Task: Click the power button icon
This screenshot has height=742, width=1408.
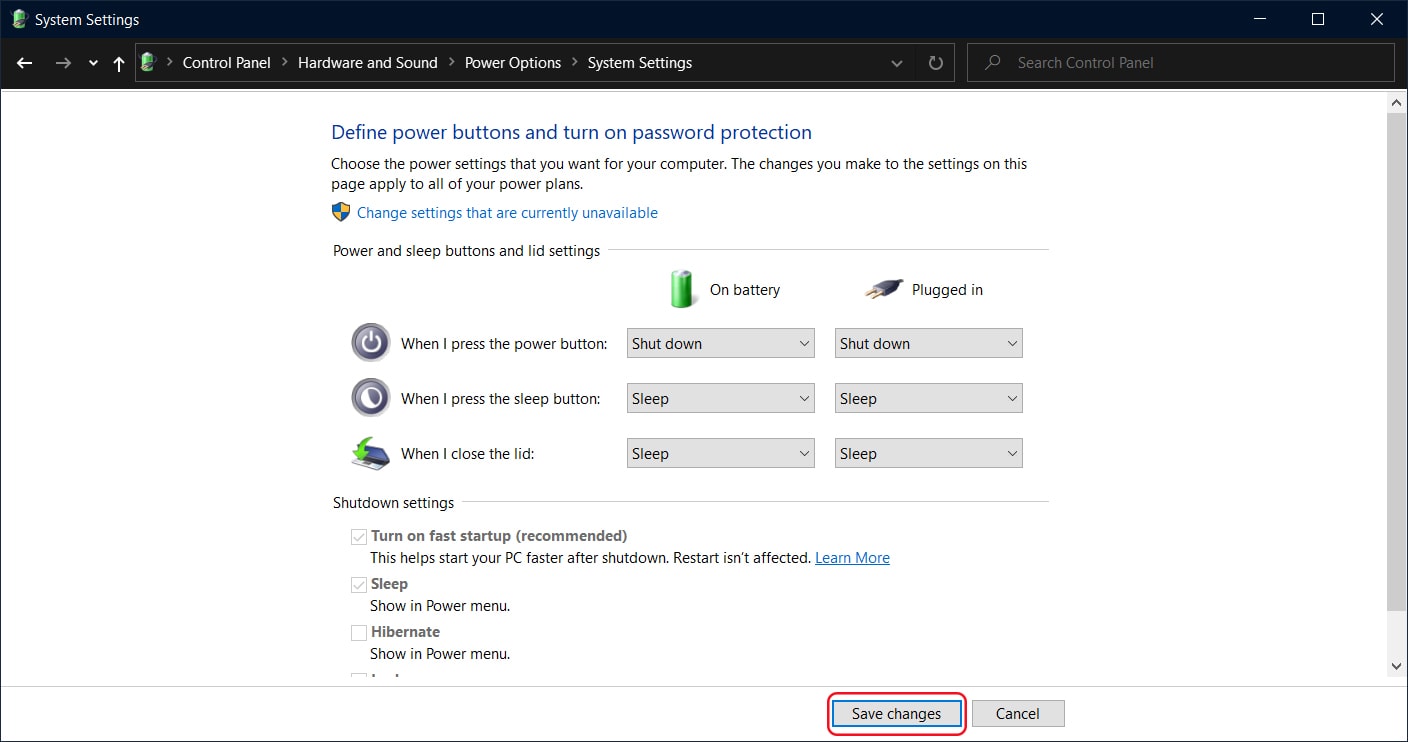Action: 371,343
